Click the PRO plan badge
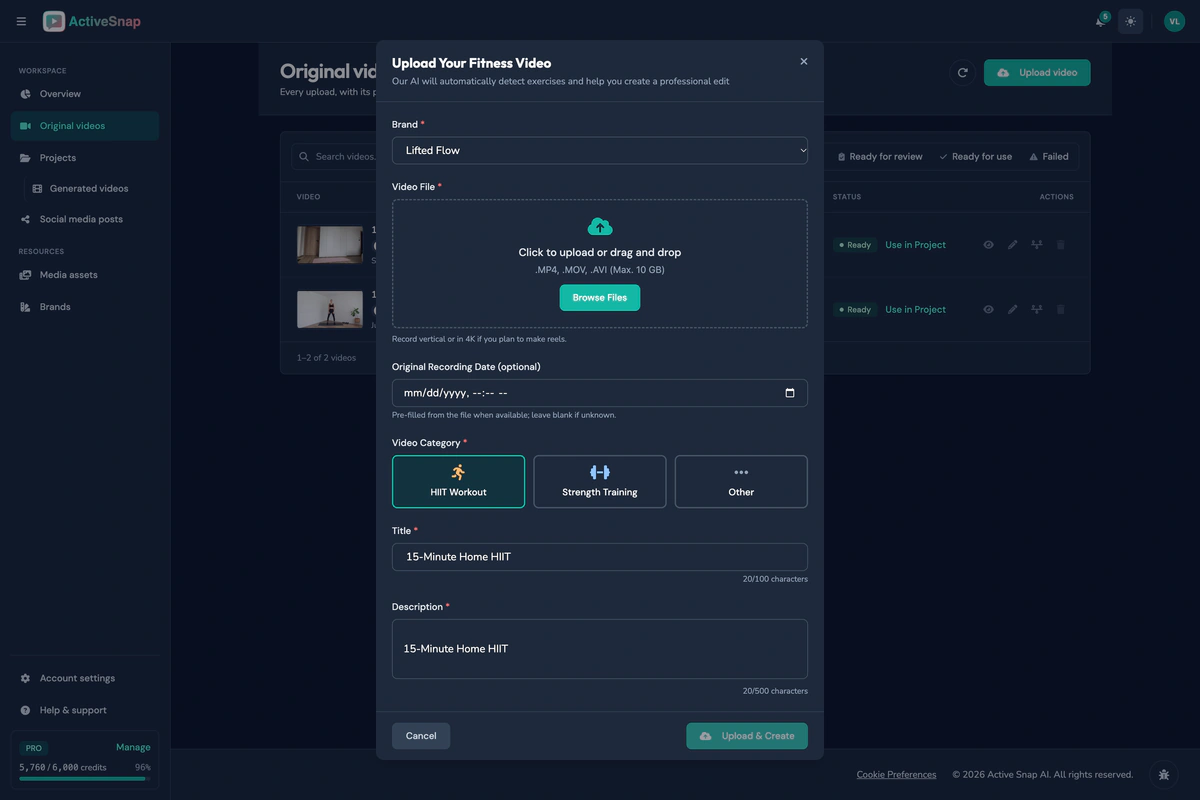Screen dimensions: 1200x800 pyautogui.click(x=34, y=748)
